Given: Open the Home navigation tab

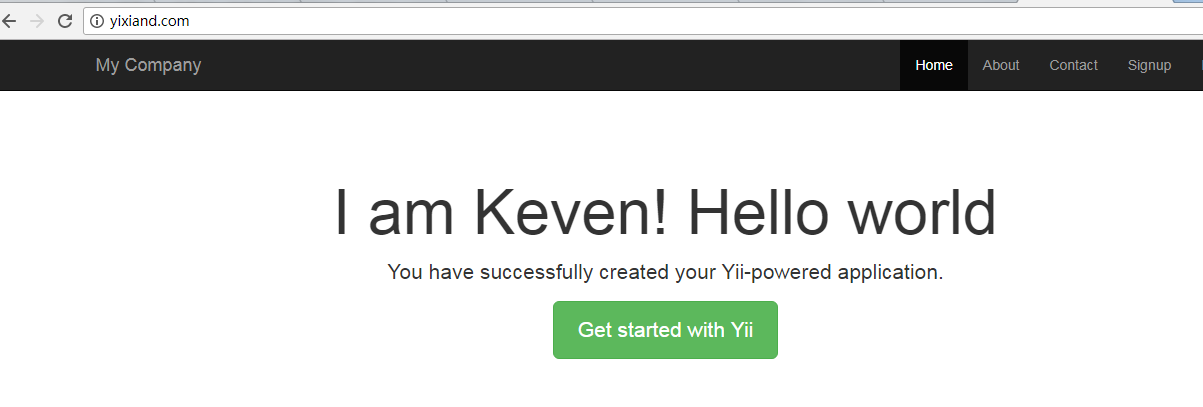Looking at the screenshot, I should pyautogui.click(x=934, y=65).
